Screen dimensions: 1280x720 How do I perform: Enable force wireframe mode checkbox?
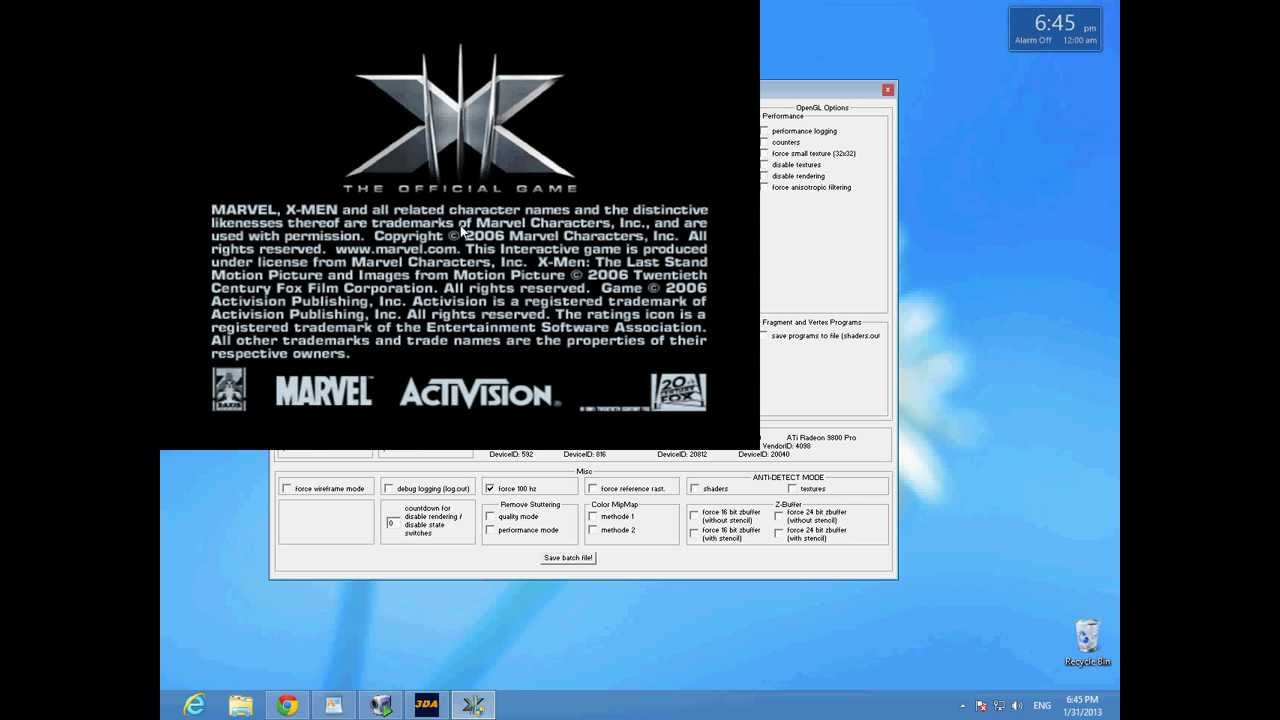coord(287,489)
